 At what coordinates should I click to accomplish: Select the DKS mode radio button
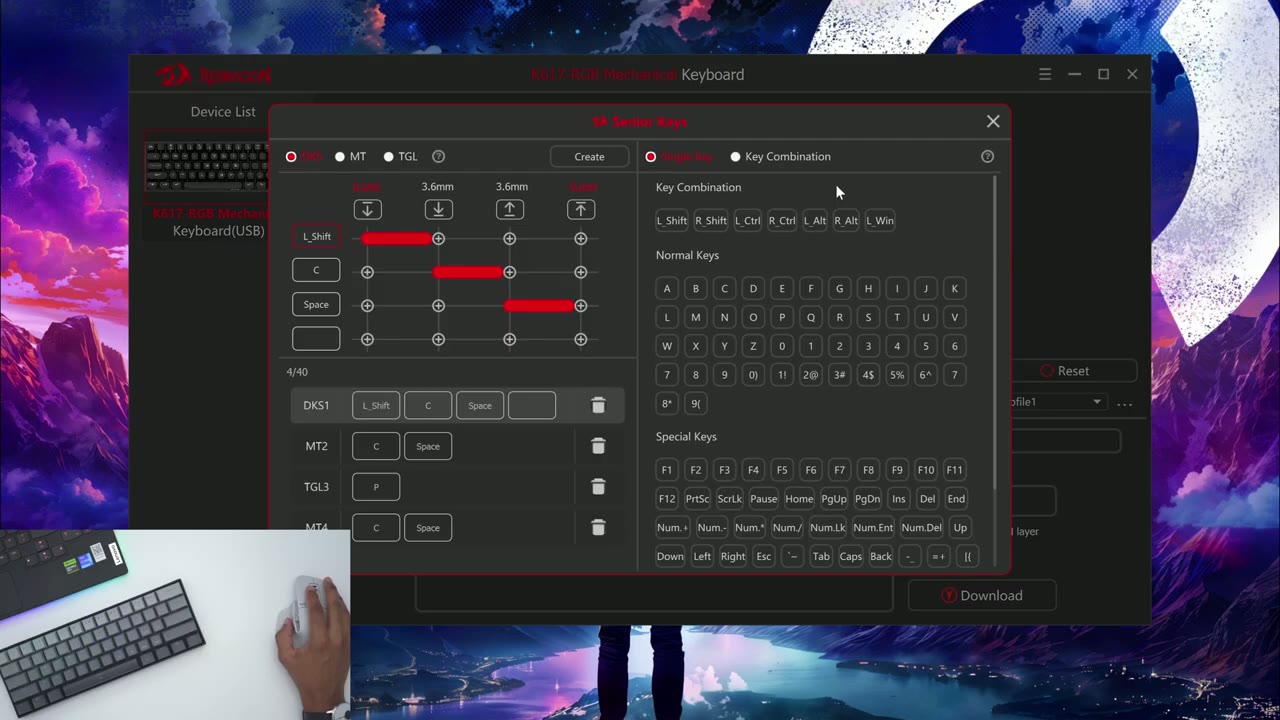291,156
